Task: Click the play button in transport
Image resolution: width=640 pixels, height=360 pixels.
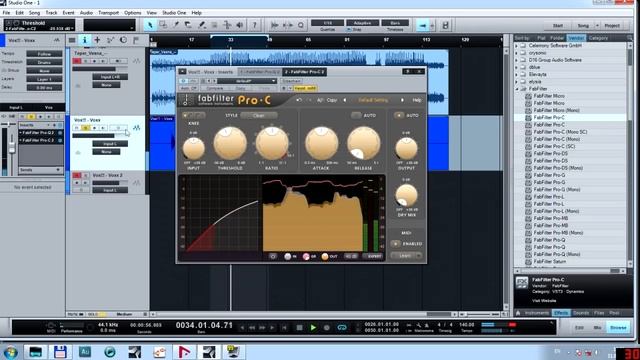Action: (313, 327)
